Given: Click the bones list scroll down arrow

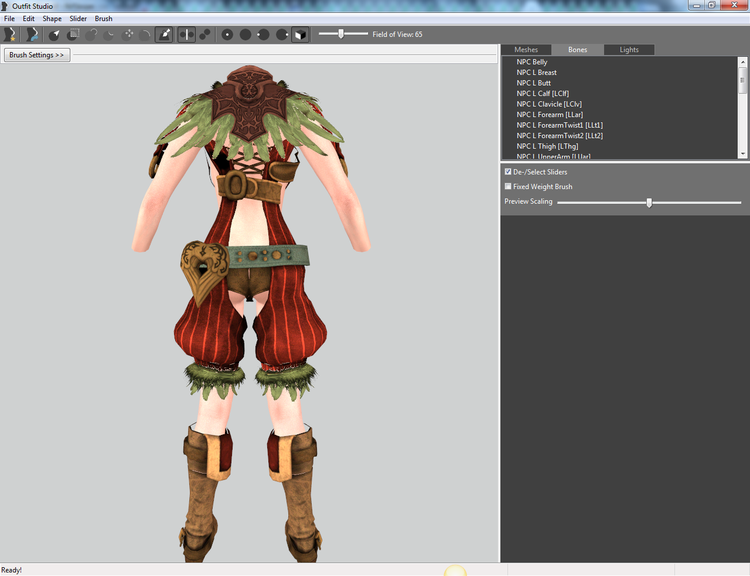Looking at the screenshot, I should (x=743, y=154).
